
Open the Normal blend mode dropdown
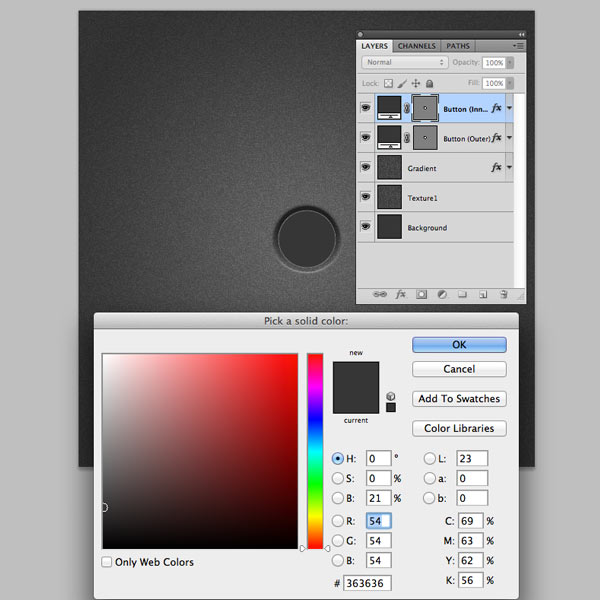click(404, 62)
